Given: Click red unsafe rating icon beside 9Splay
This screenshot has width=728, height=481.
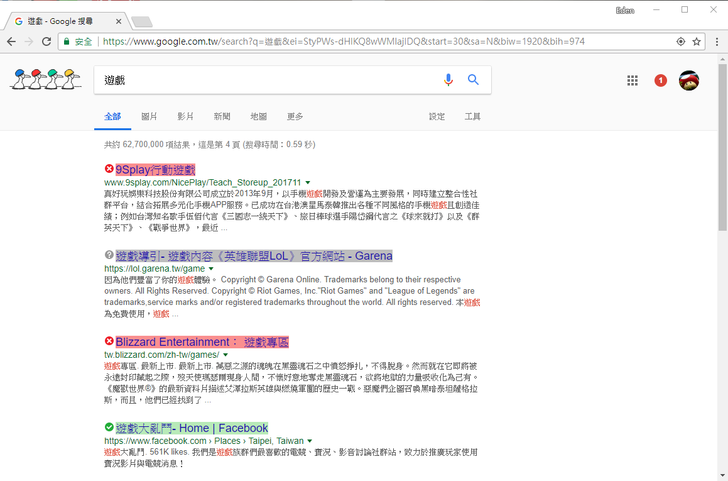Looking at the screenshot, I should coord(109,170).
